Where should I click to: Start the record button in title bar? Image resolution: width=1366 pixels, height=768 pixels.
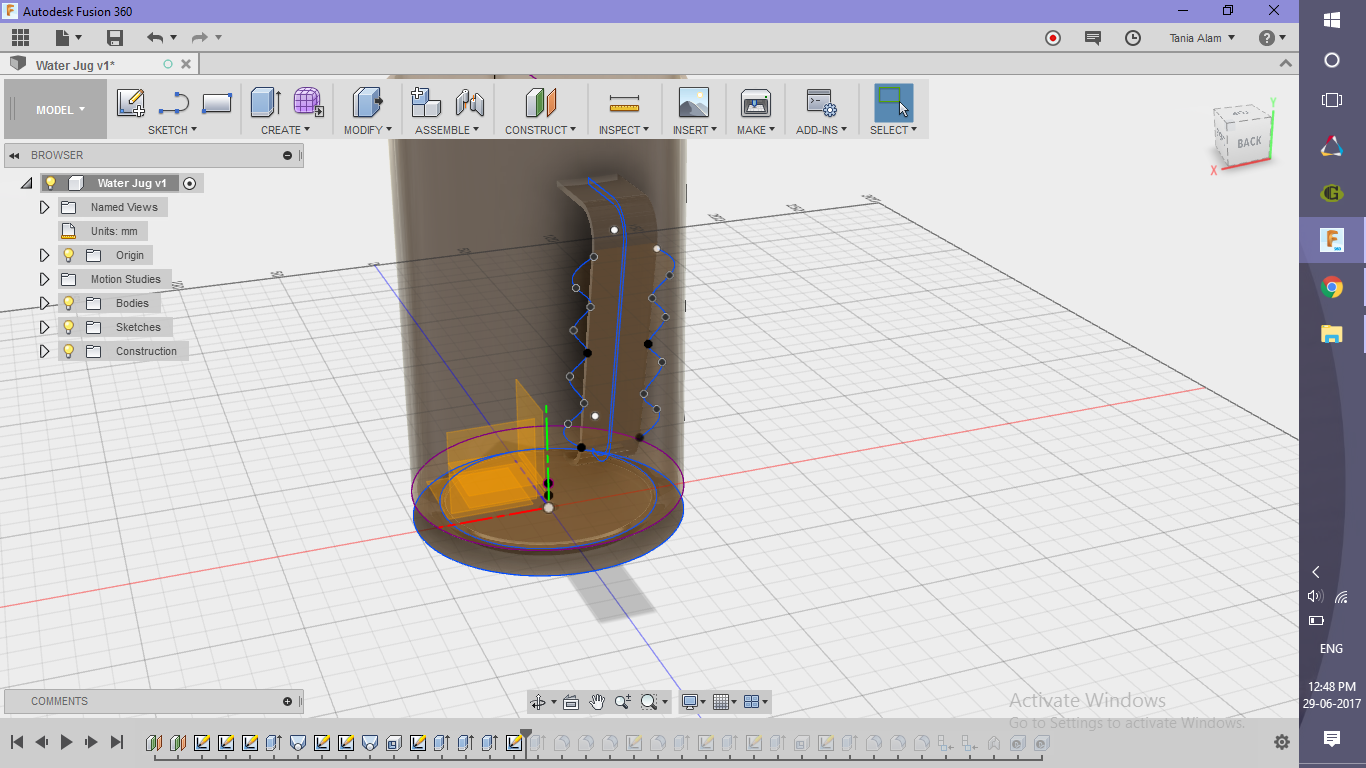(x=1052, y=38)
